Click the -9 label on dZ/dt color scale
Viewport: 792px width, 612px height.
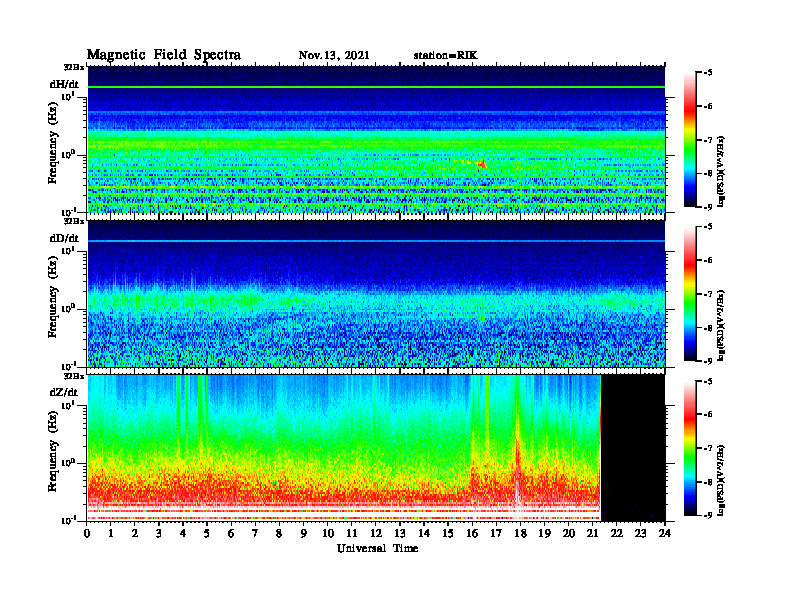click(708, 516)
